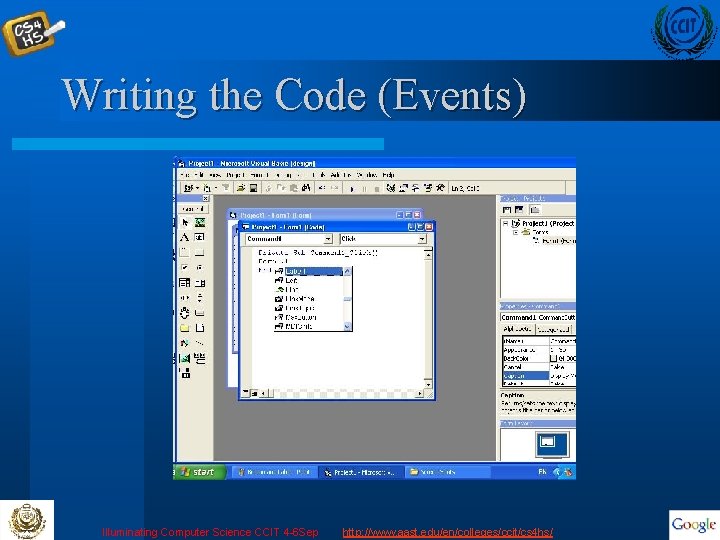
Task: Open the Object Browser toolbar icon
Action: (x=428, y=188)
